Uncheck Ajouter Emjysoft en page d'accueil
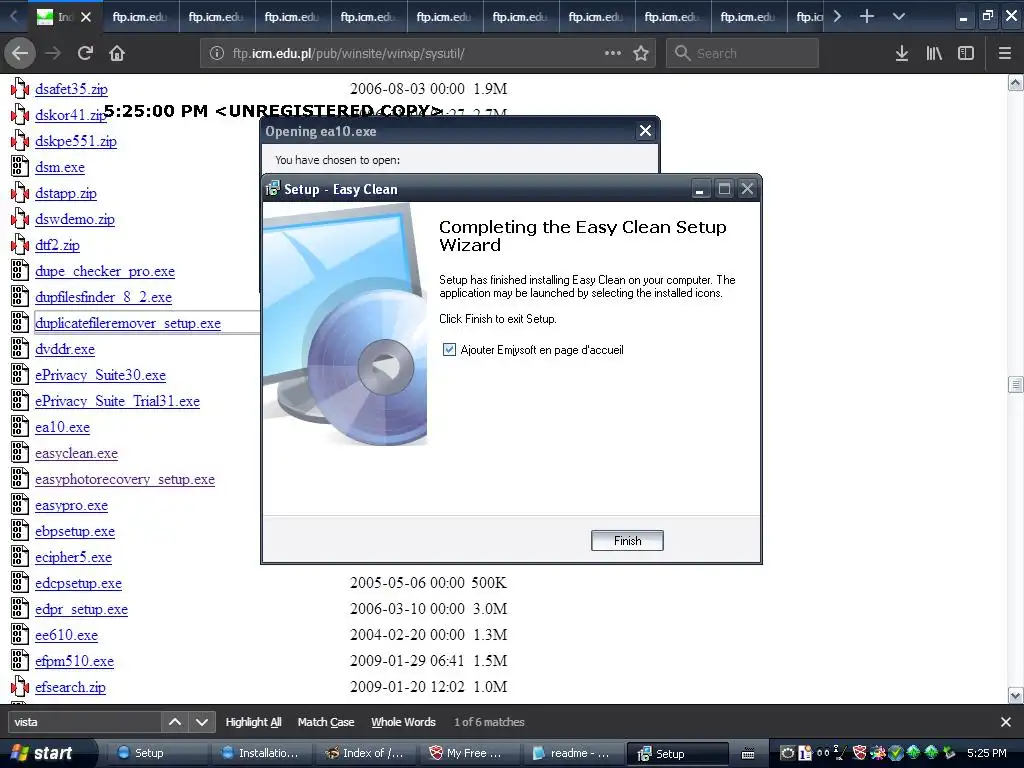Image resolution: width=1024 pixels, height=768 pixels. pyautogui.click(x=449, y=349)
